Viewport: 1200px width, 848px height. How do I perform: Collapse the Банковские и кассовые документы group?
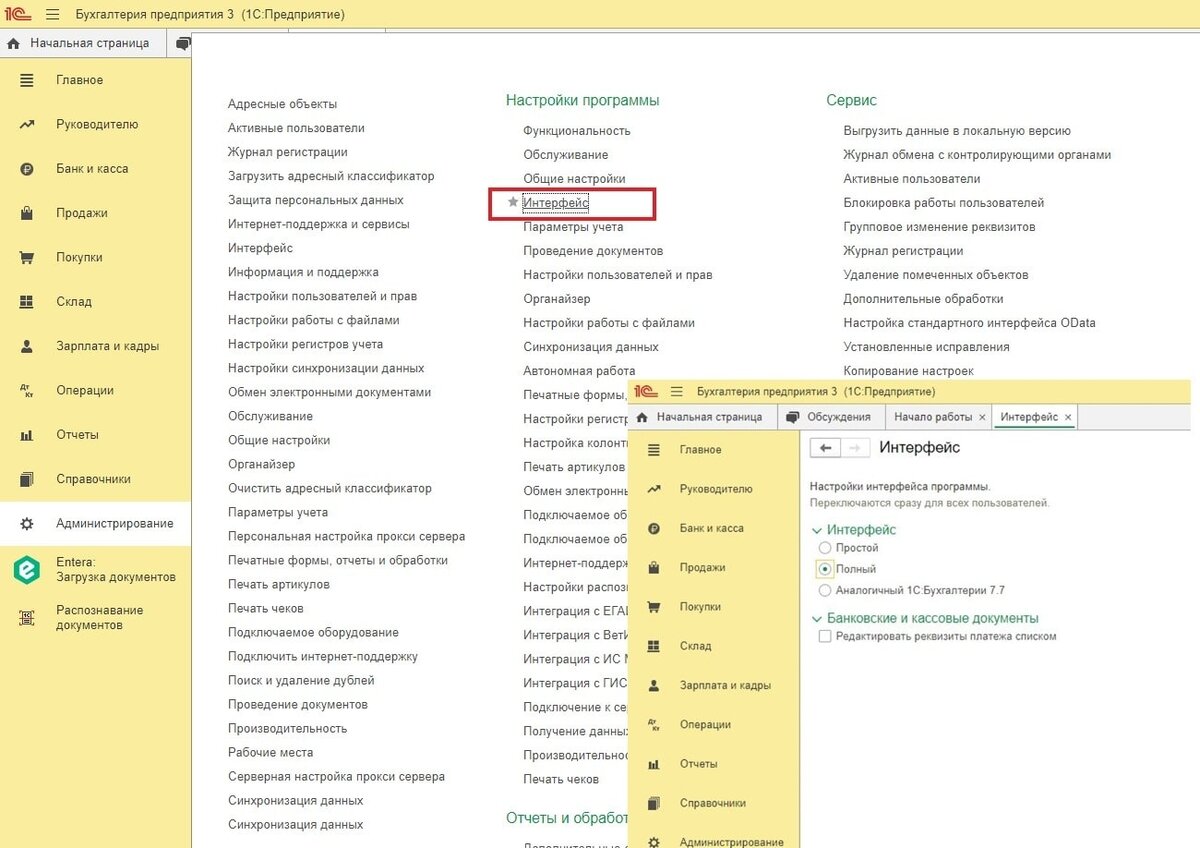(817, 619)
